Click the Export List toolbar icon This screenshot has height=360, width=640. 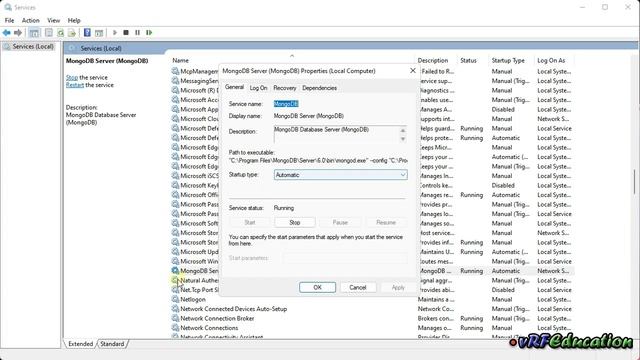[x=72, y=33]
